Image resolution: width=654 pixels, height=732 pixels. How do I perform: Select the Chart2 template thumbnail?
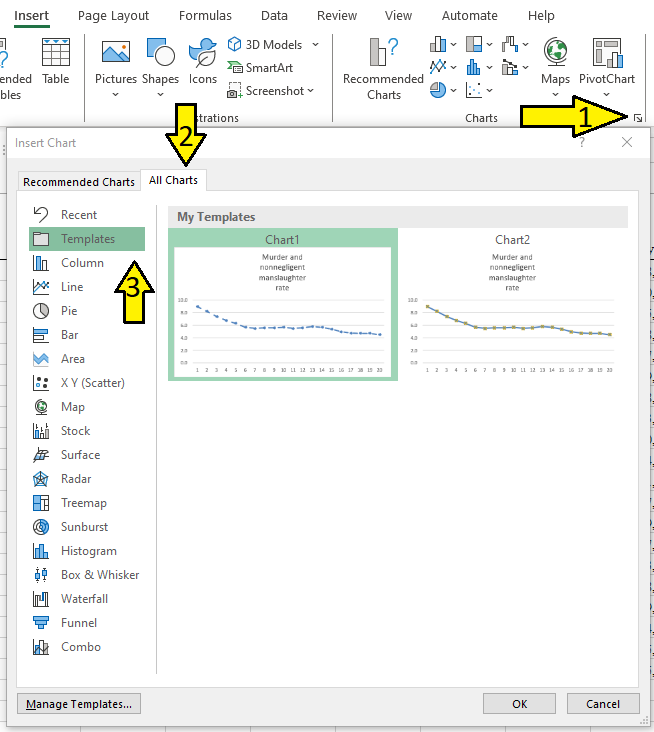512,304
